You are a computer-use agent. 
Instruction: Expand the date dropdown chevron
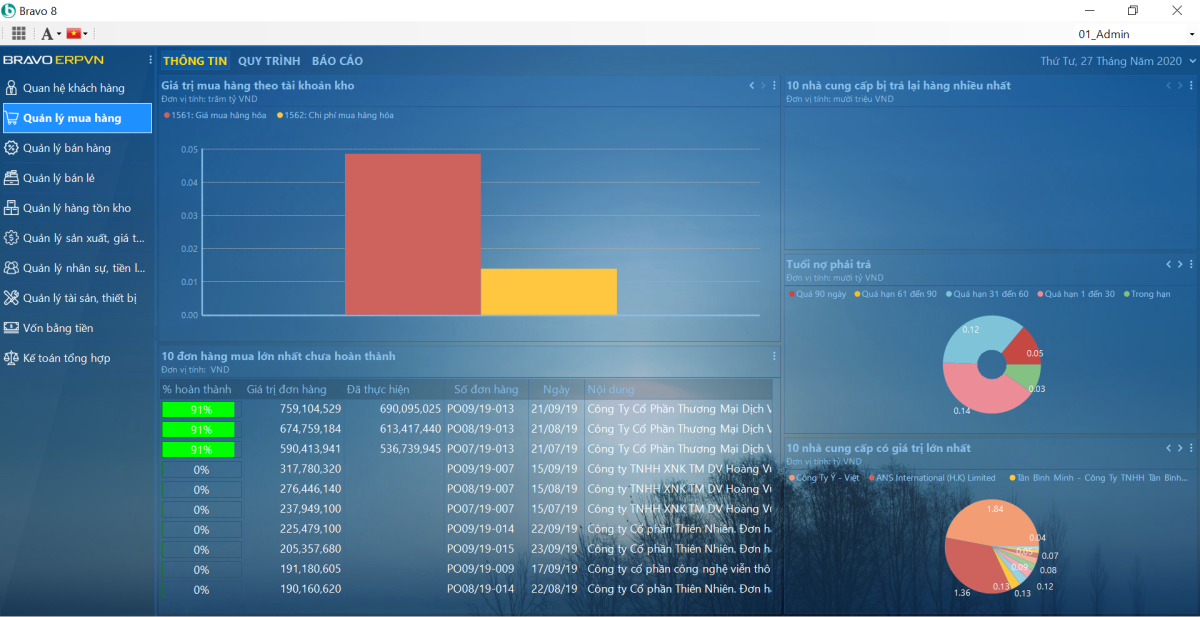click(x=1191, y=61)
